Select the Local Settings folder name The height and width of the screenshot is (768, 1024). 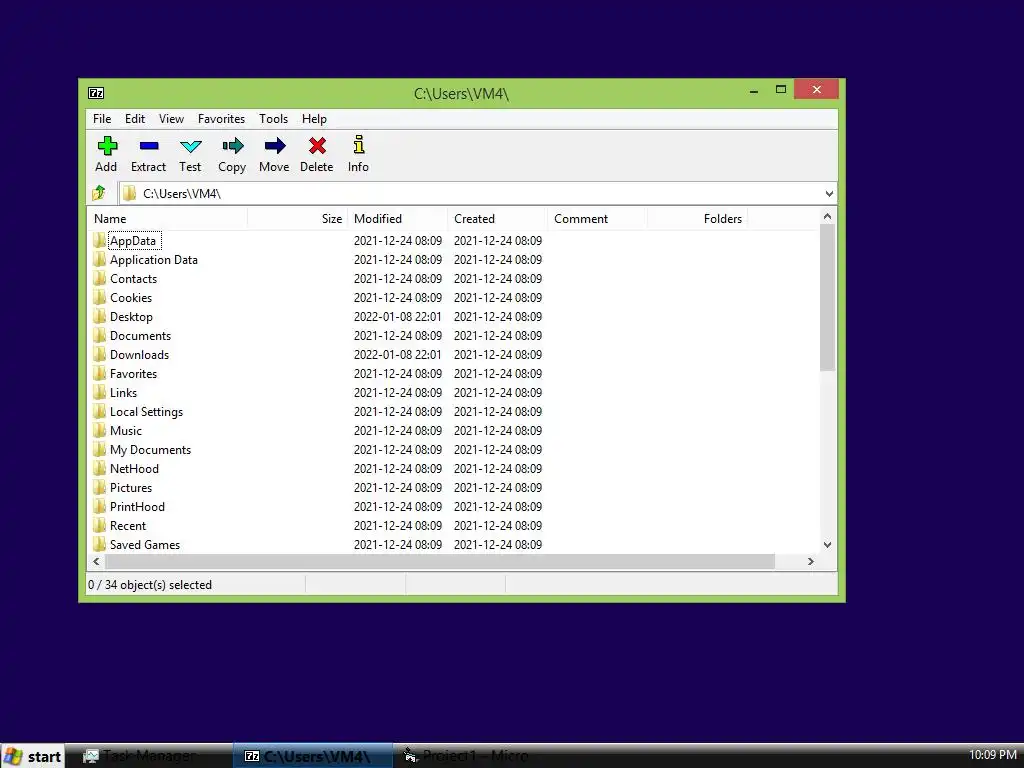click(146, 412)
